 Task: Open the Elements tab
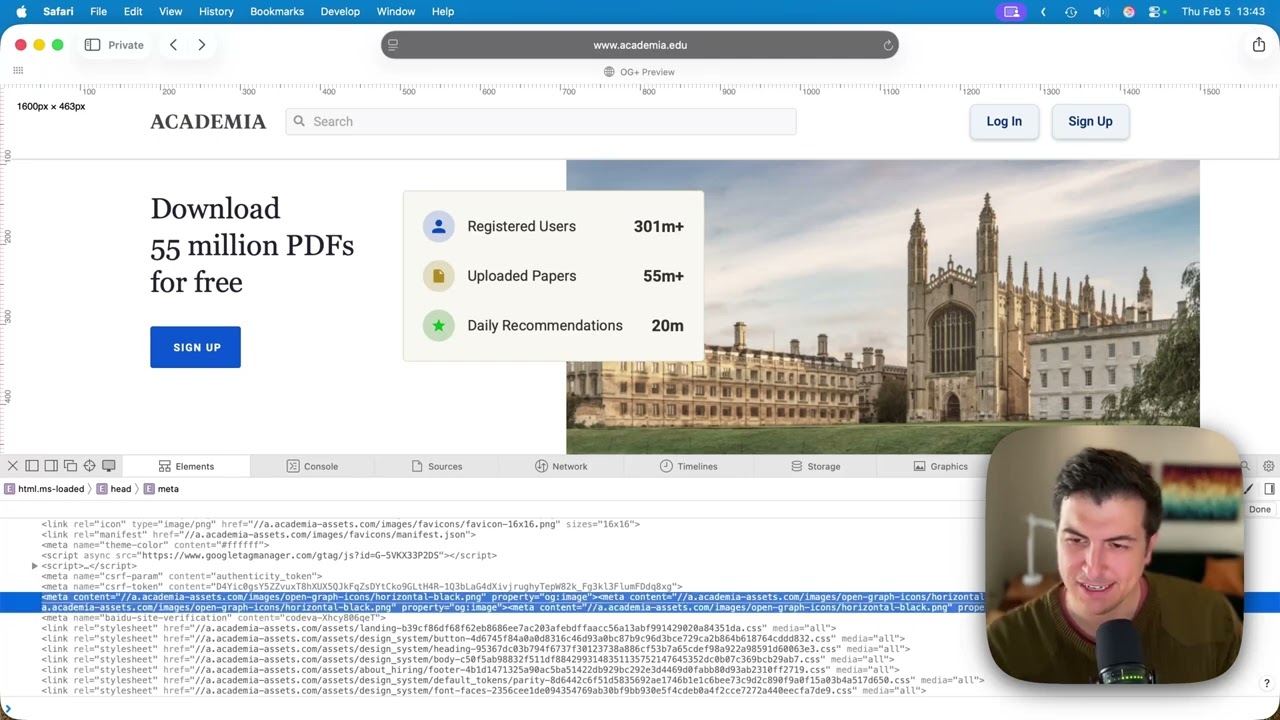tap(187, 466)
